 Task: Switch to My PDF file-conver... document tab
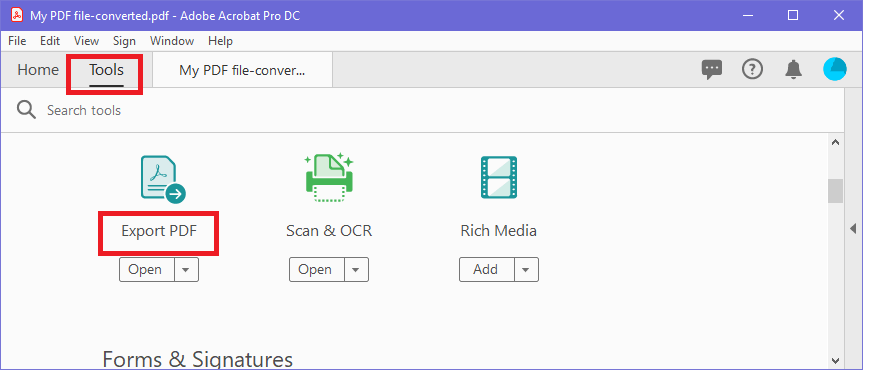(242, 70)
